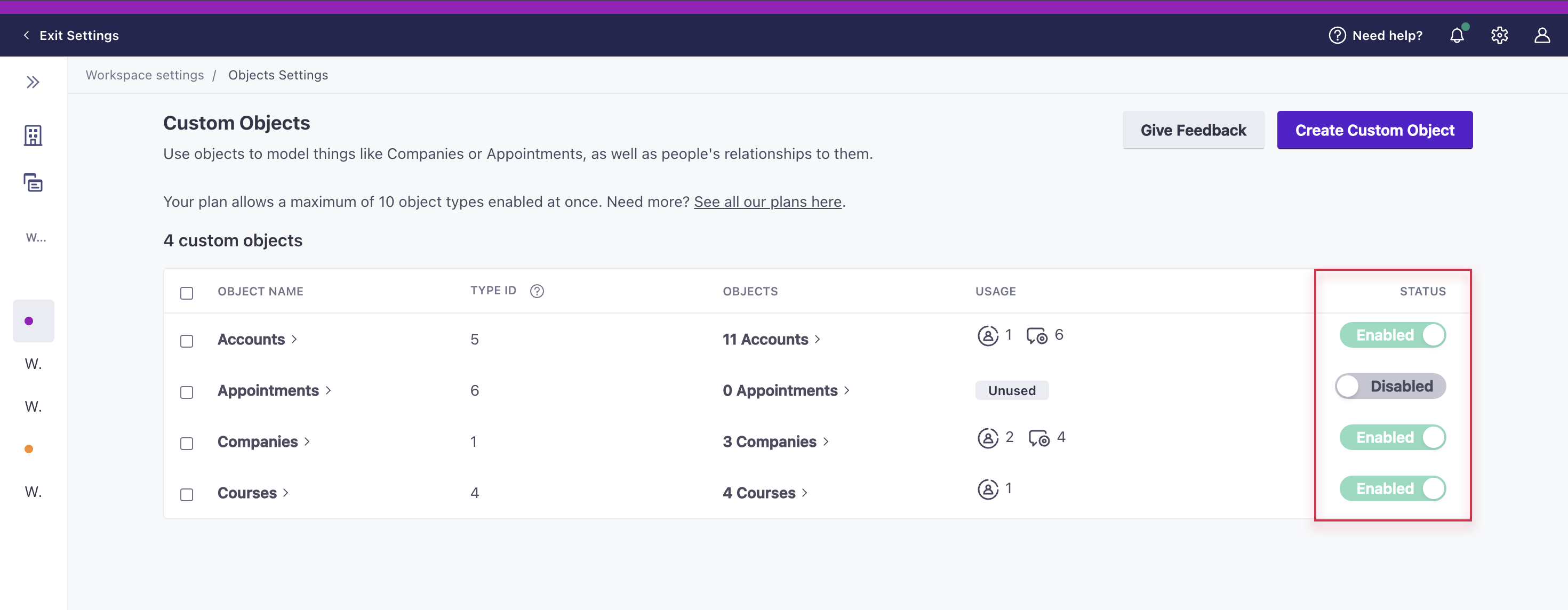The image size is (1568, 610).
Task: Click the notification bell icon
Action: coord(1458,35)
